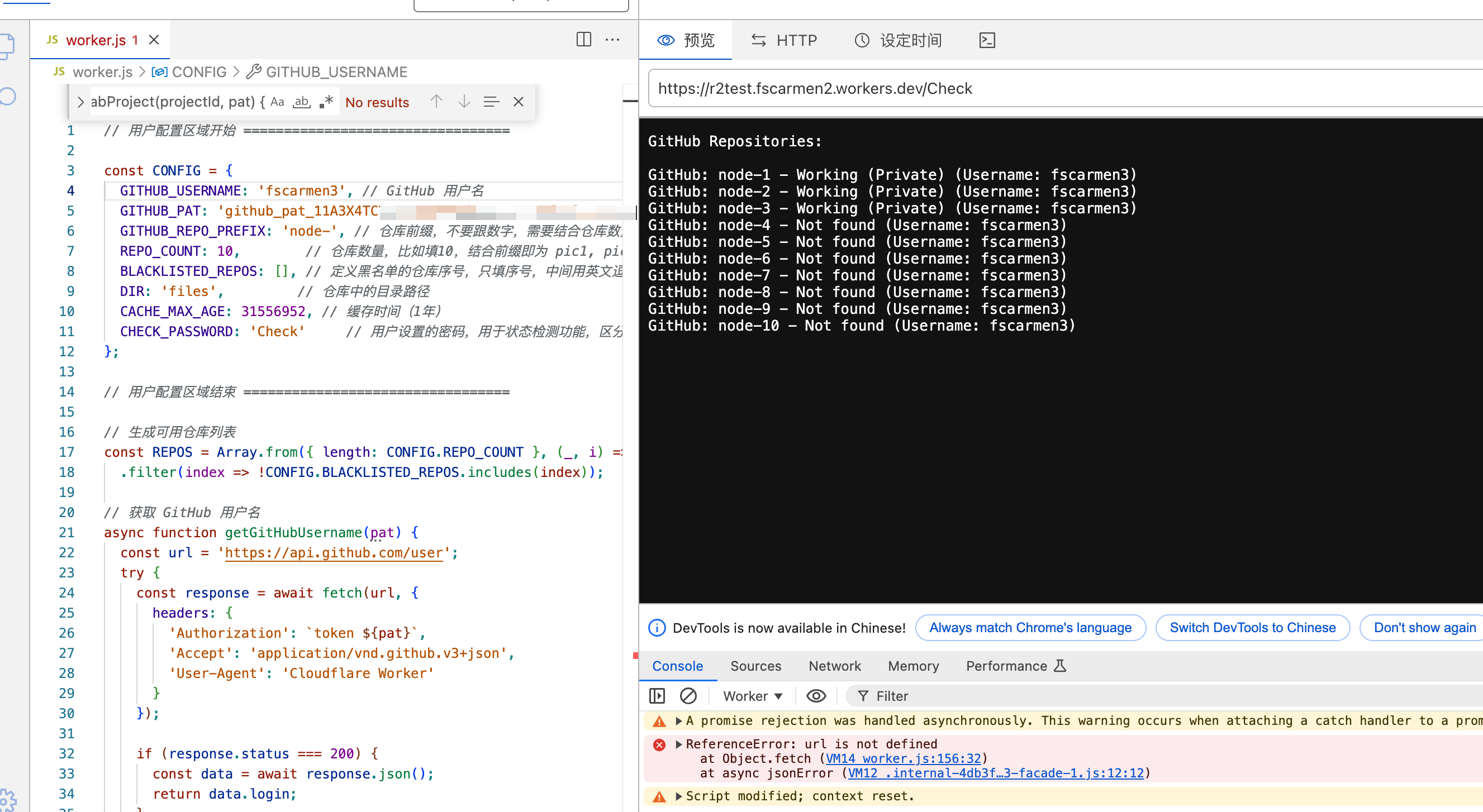The height and width of the screenshot is (812, 1483).
Task: Click Switch DevTools to Chinese
Action: coord(1252,627)
